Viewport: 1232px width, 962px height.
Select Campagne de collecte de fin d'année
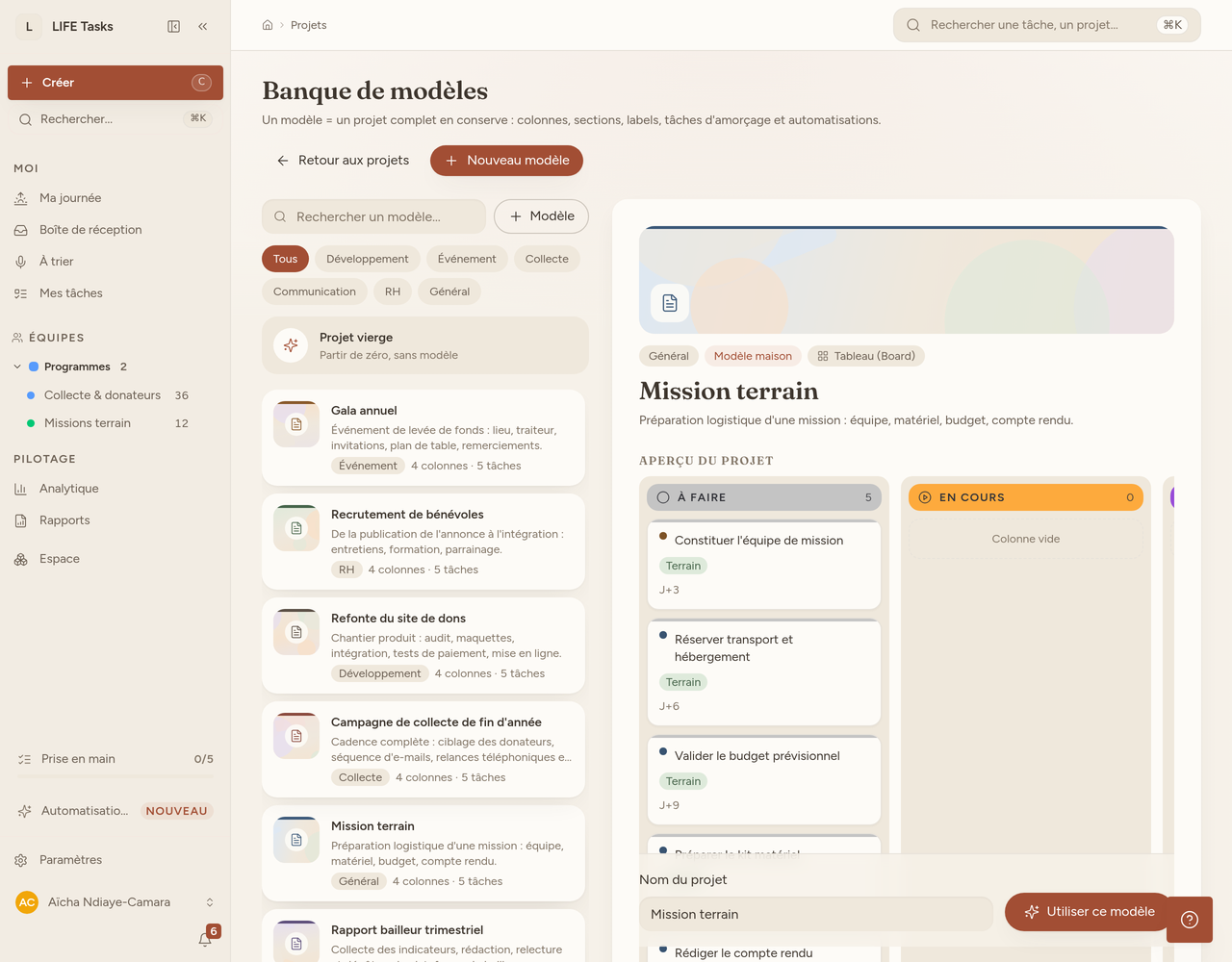coord(423,749)
